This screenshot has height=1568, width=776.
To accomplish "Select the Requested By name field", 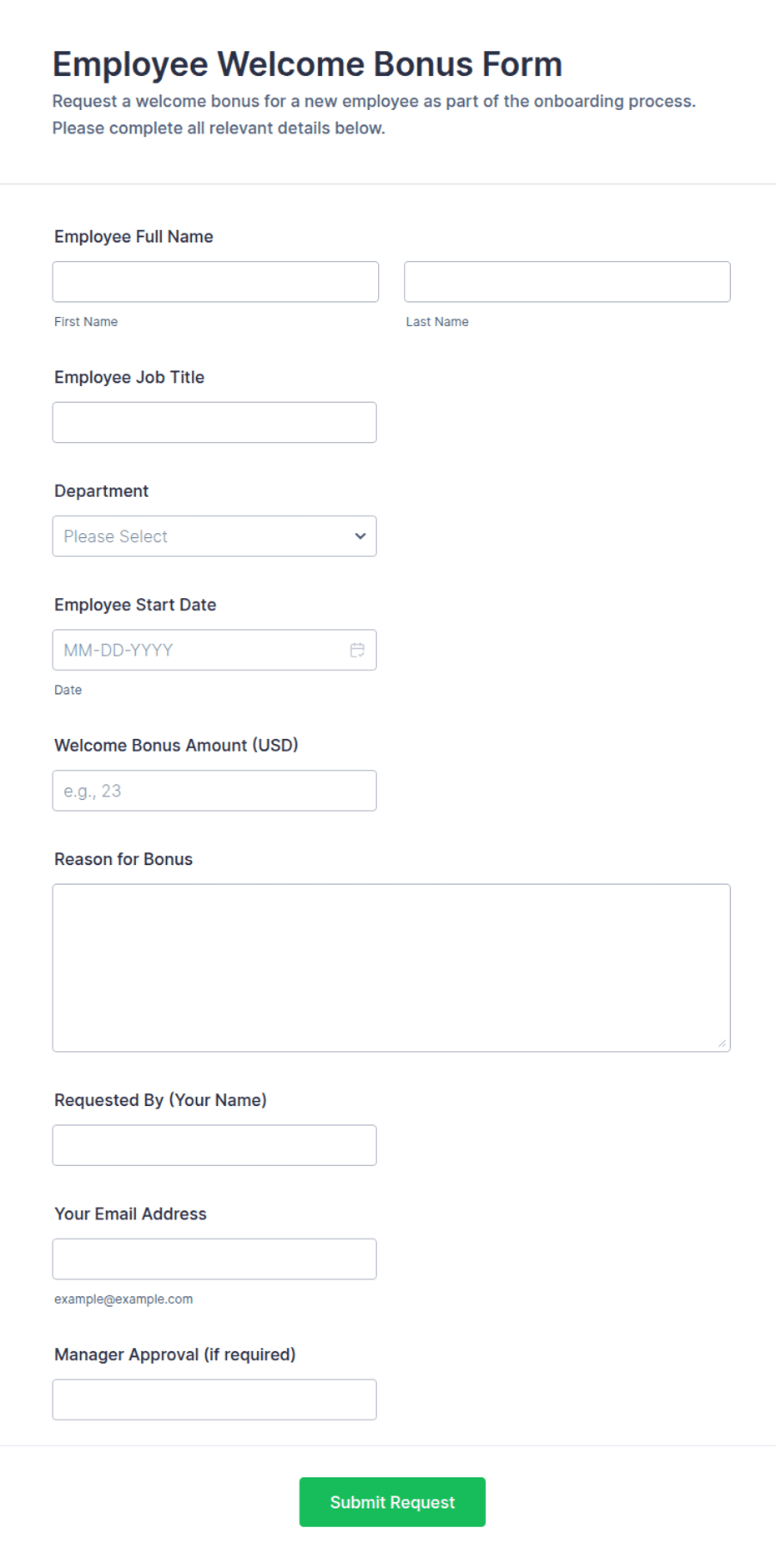I will (214, 1145).
